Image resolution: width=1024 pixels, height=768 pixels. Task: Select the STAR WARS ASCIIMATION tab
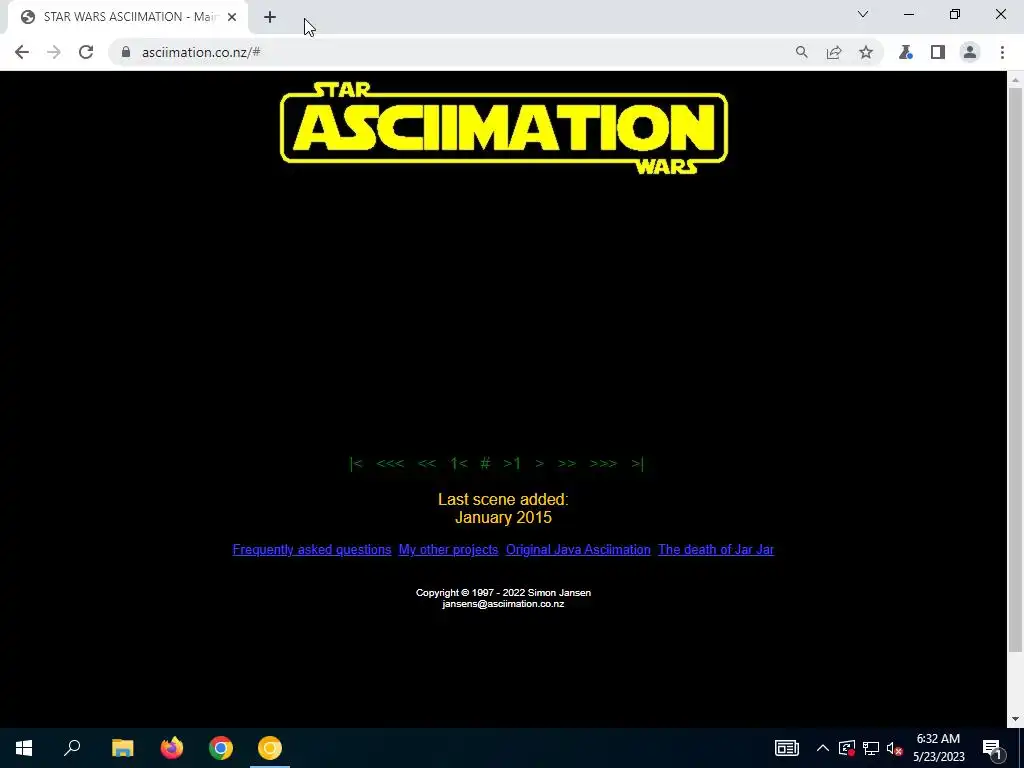click(x=128, y=17)
